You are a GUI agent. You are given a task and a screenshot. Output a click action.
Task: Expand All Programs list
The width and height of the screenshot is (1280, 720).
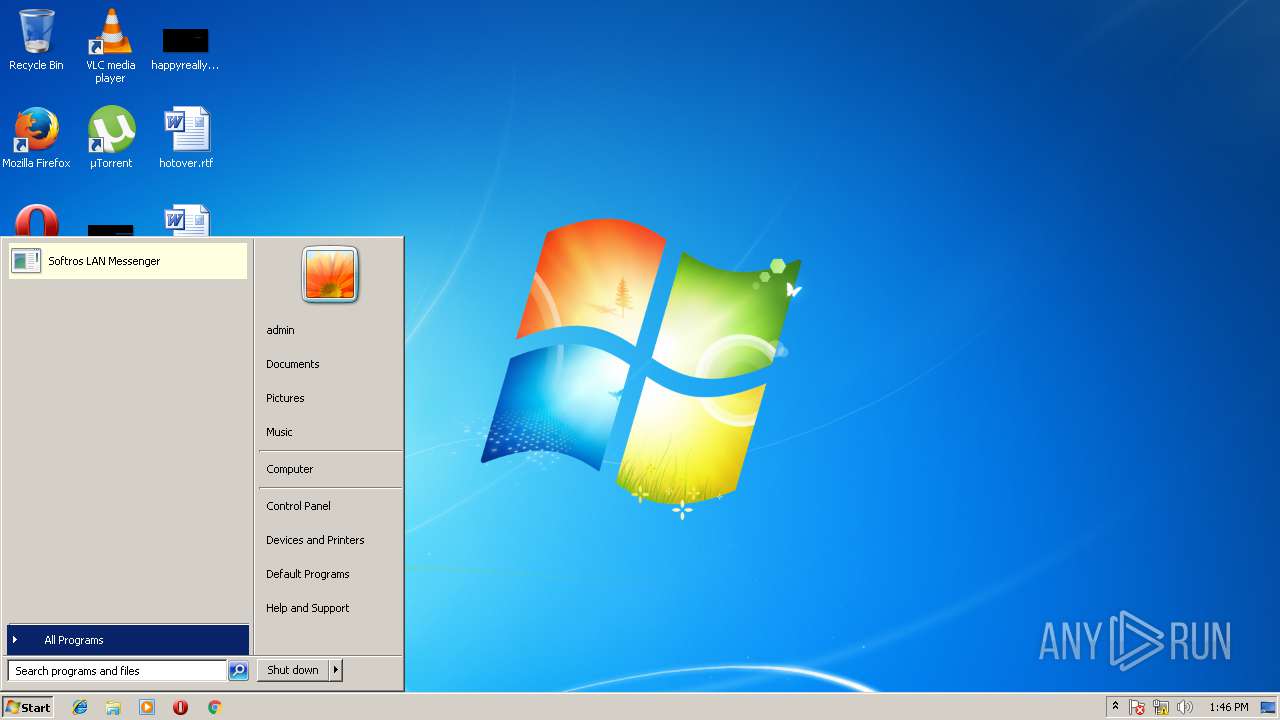click(x=128, y=640)
